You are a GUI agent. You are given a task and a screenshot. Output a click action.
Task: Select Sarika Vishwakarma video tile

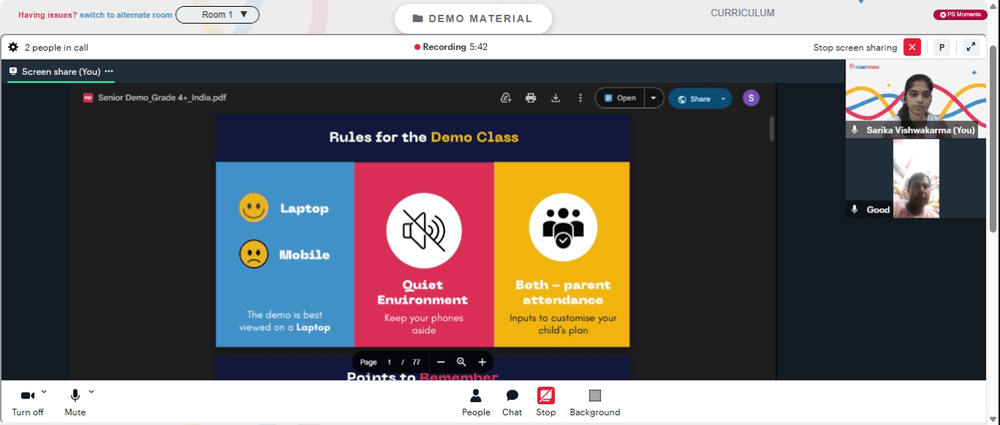click(916, 99)
